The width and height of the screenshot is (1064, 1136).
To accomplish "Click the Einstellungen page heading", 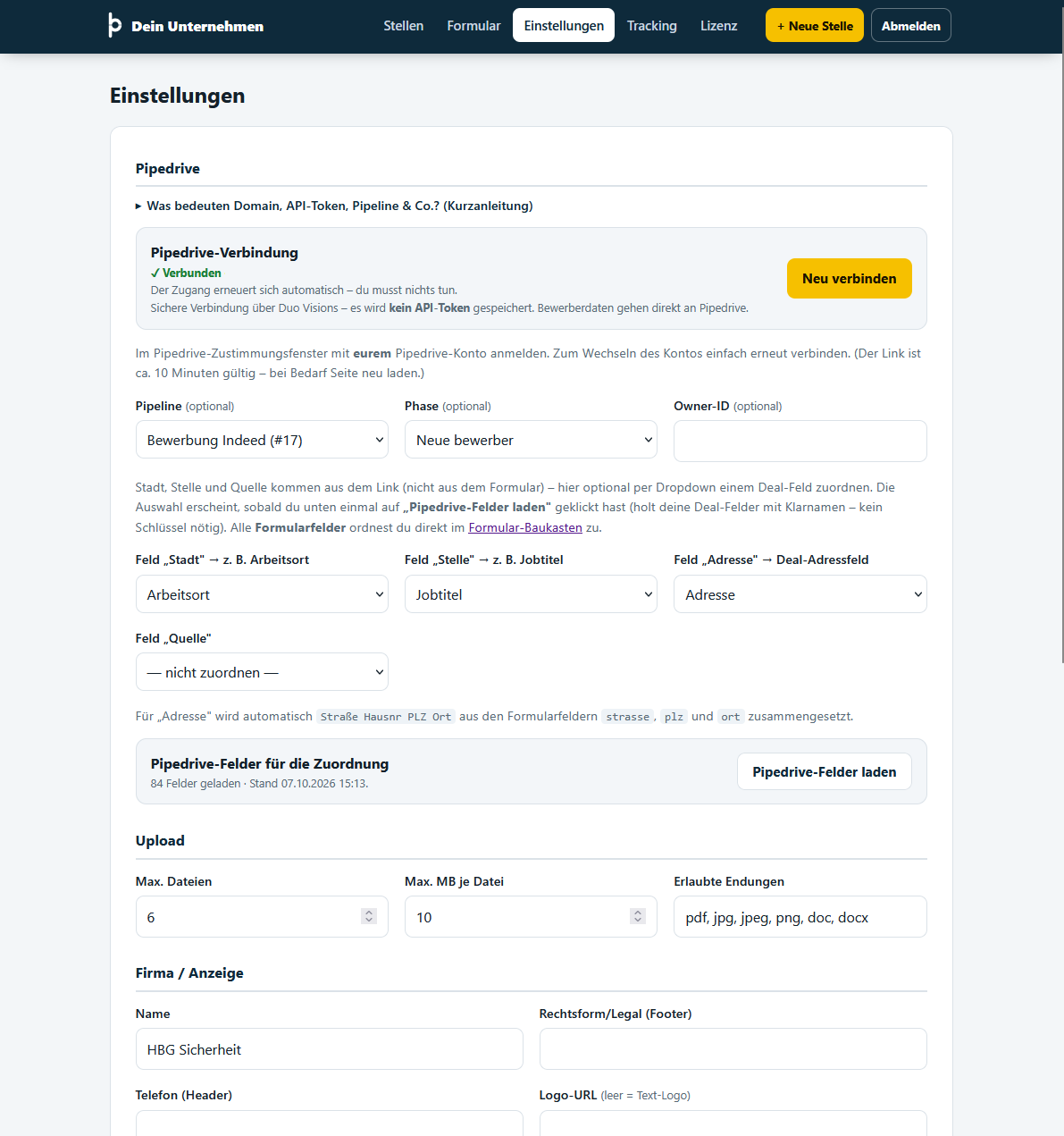I will [x=178, y=96].
